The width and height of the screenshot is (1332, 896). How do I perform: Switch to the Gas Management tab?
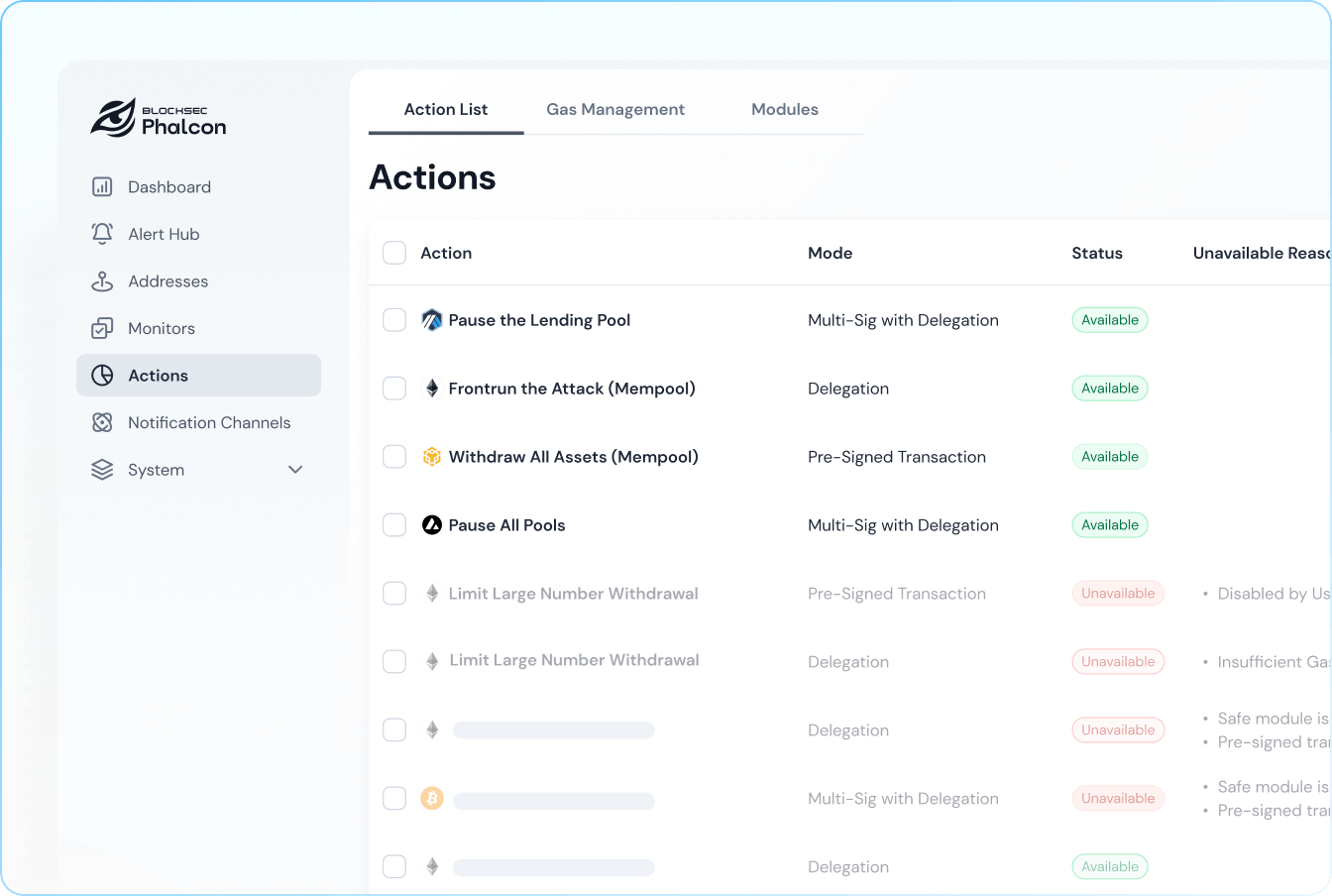(x=615, y=109)
